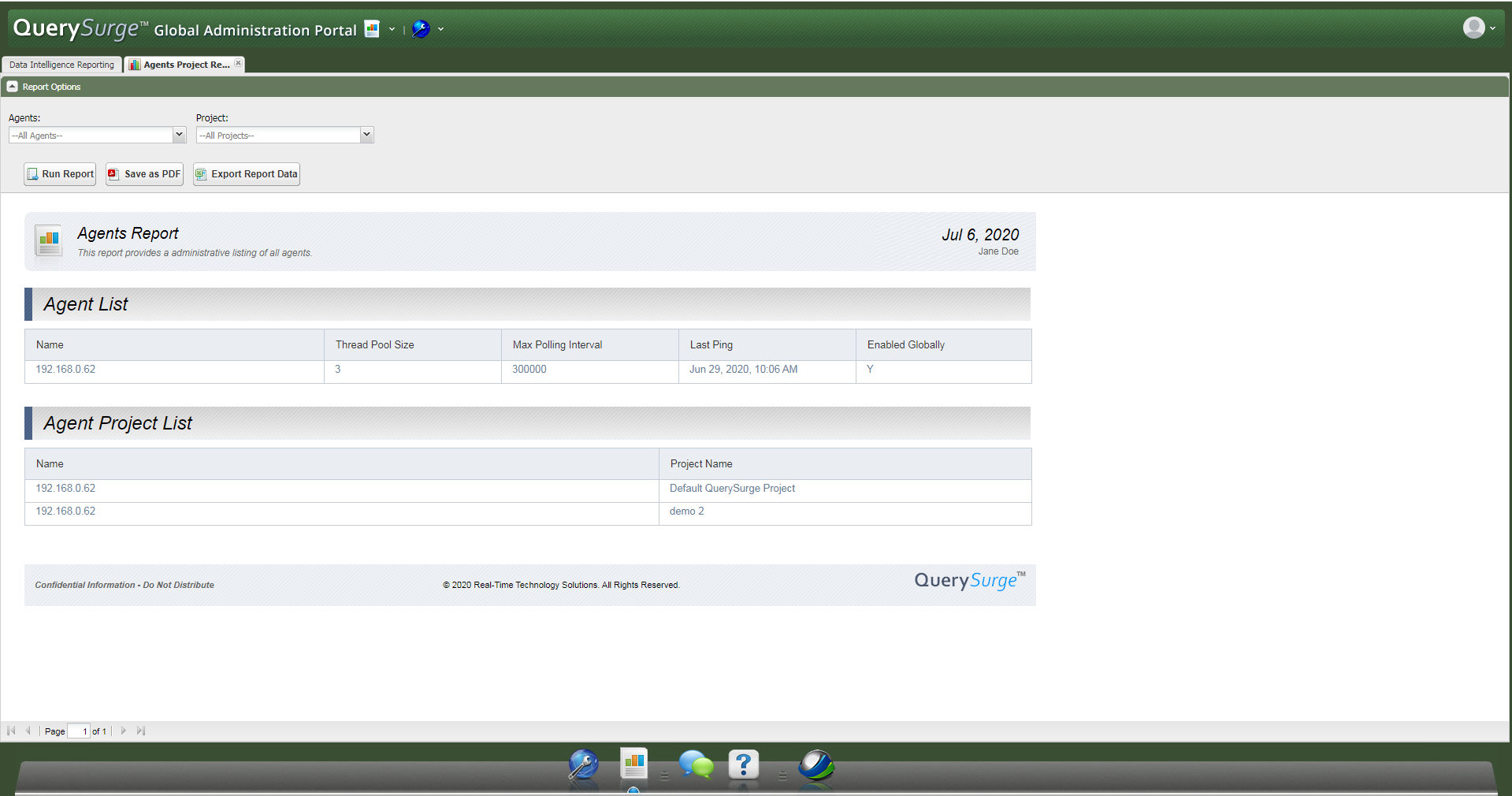Expand the dropdown arrow next to reporting icon
Image resolution: width=1512 pixels, height=796 pixels.
[x=392, y=29]
